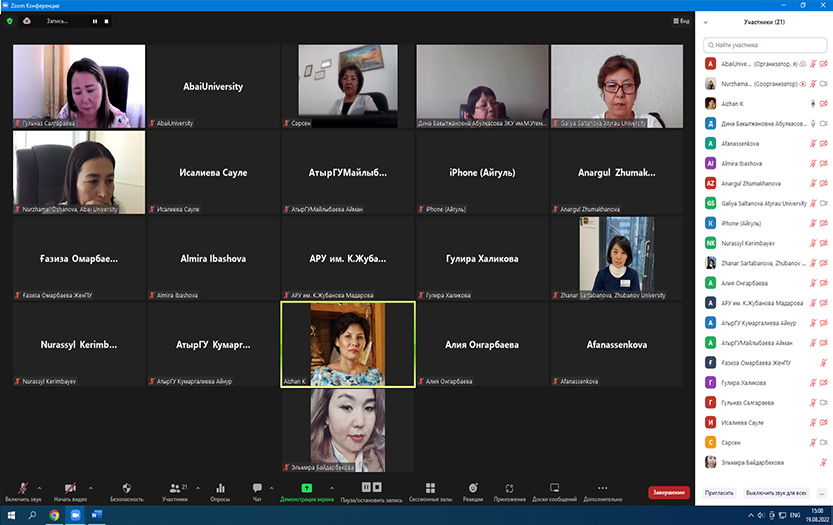The image size is (833, 525).
Task: Click the green encryption shield icon
Action: [x=10, y=20]
